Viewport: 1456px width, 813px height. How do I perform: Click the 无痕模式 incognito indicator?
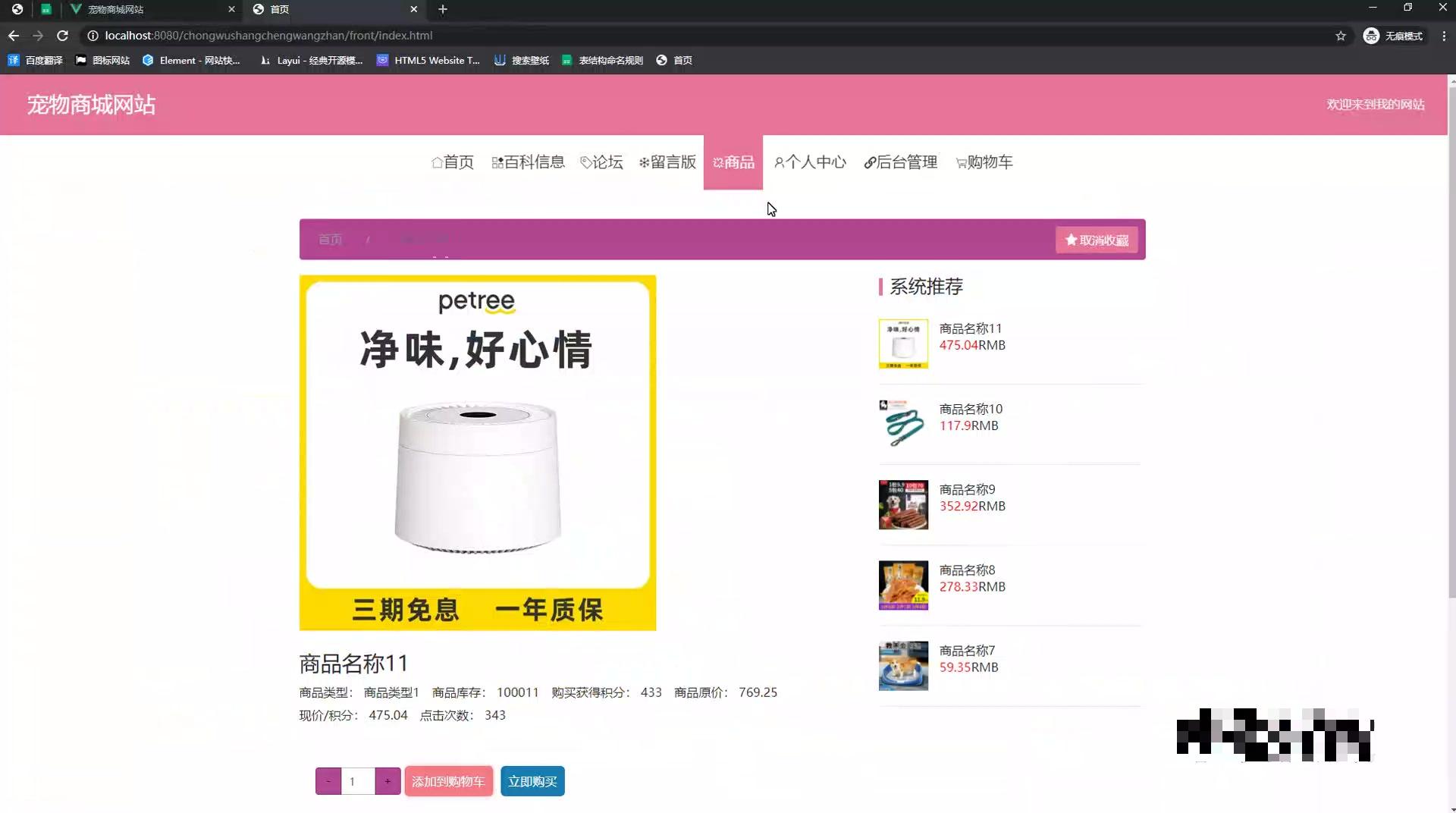pyautogui.click(x=1394, y=36)
